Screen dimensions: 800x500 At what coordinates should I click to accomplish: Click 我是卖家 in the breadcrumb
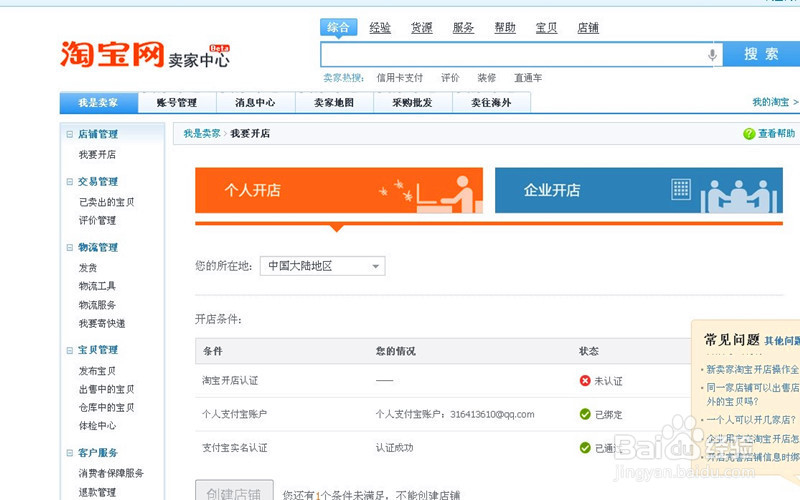tap(202, 134)
